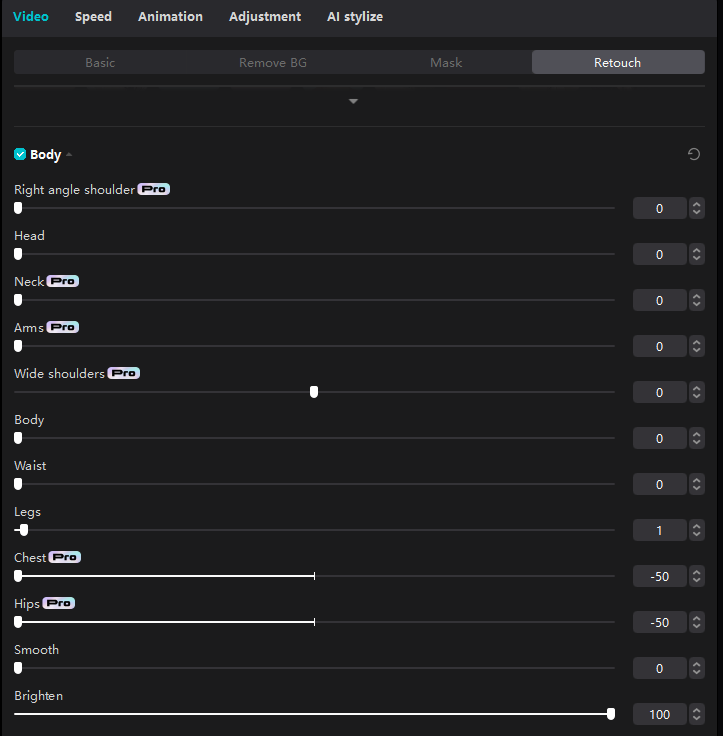This screenshot has width=723, height=736.
Task: Click the Hips value stepper
Action: coord(697,622)
